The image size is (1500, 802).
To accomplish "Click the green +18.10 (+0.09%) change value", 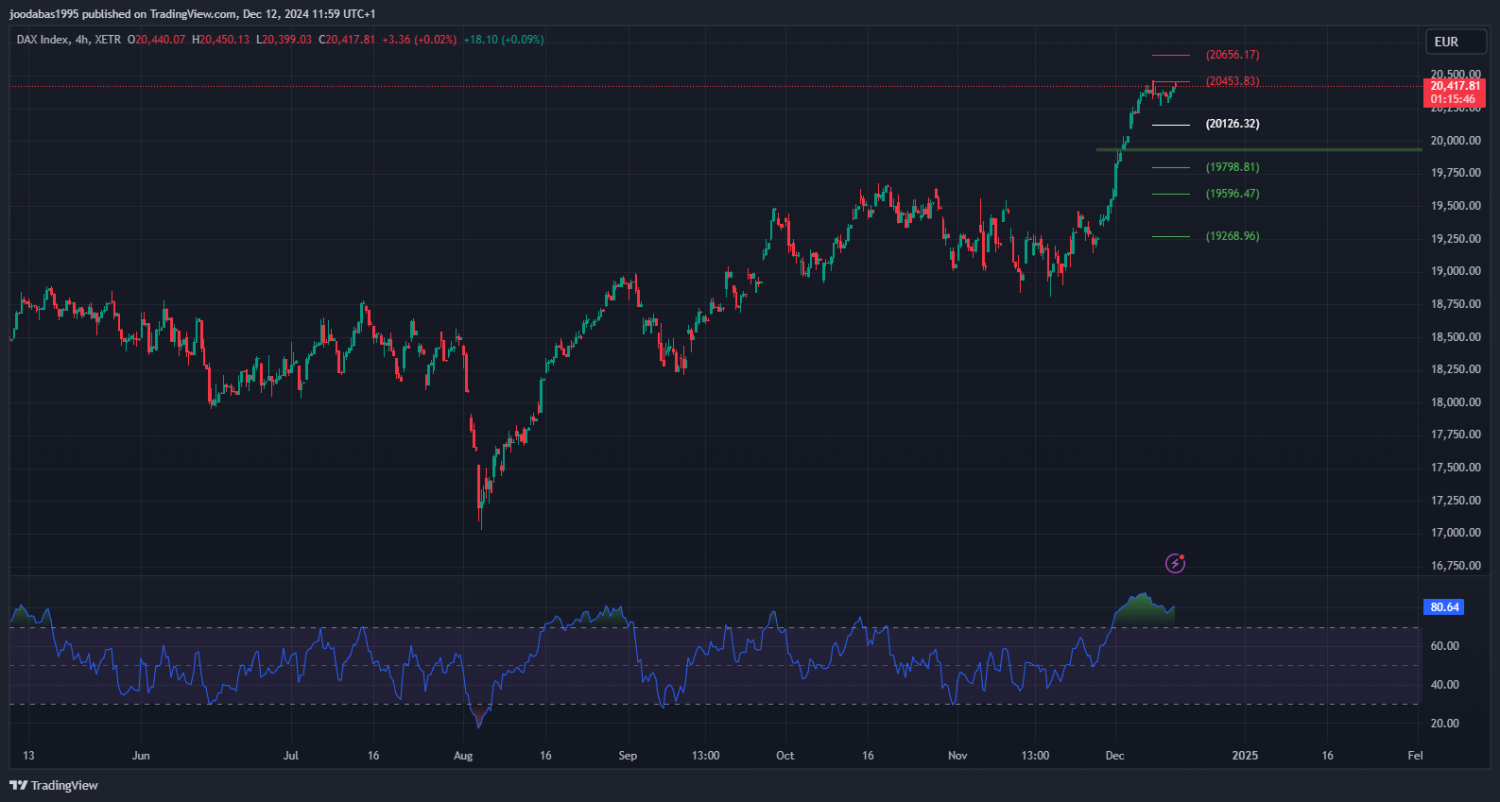I will 503,40.
